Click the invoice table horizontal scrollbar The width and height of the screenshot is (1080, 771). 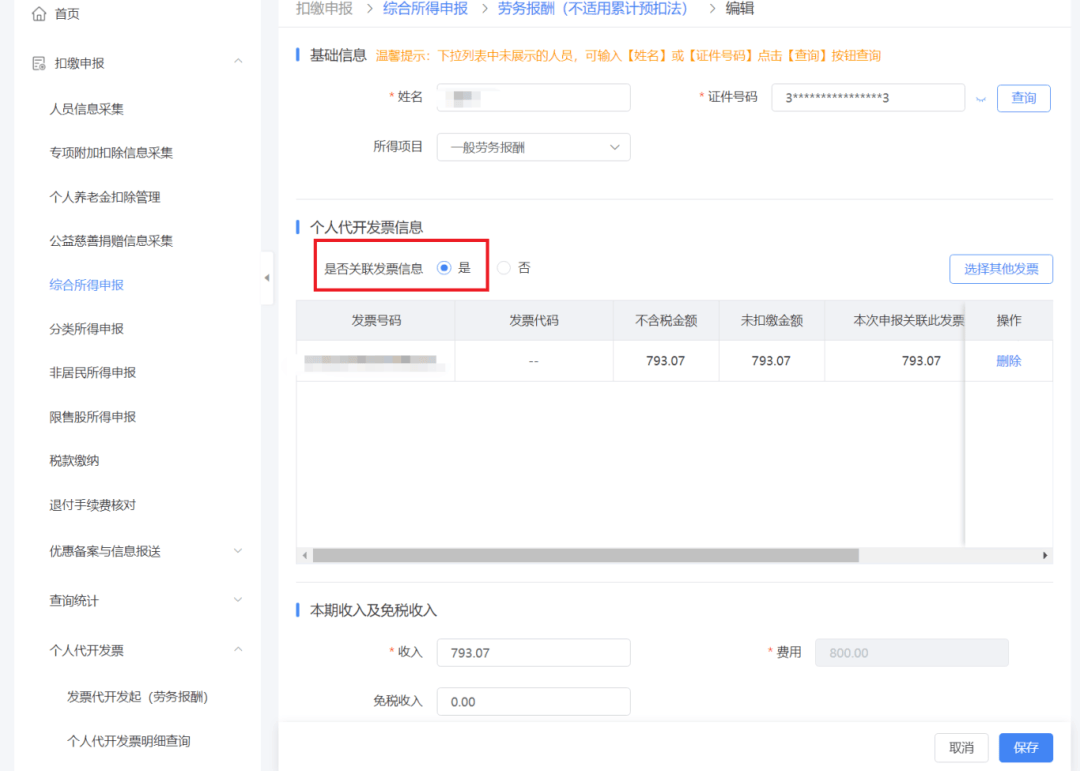(x=585, y=555)
